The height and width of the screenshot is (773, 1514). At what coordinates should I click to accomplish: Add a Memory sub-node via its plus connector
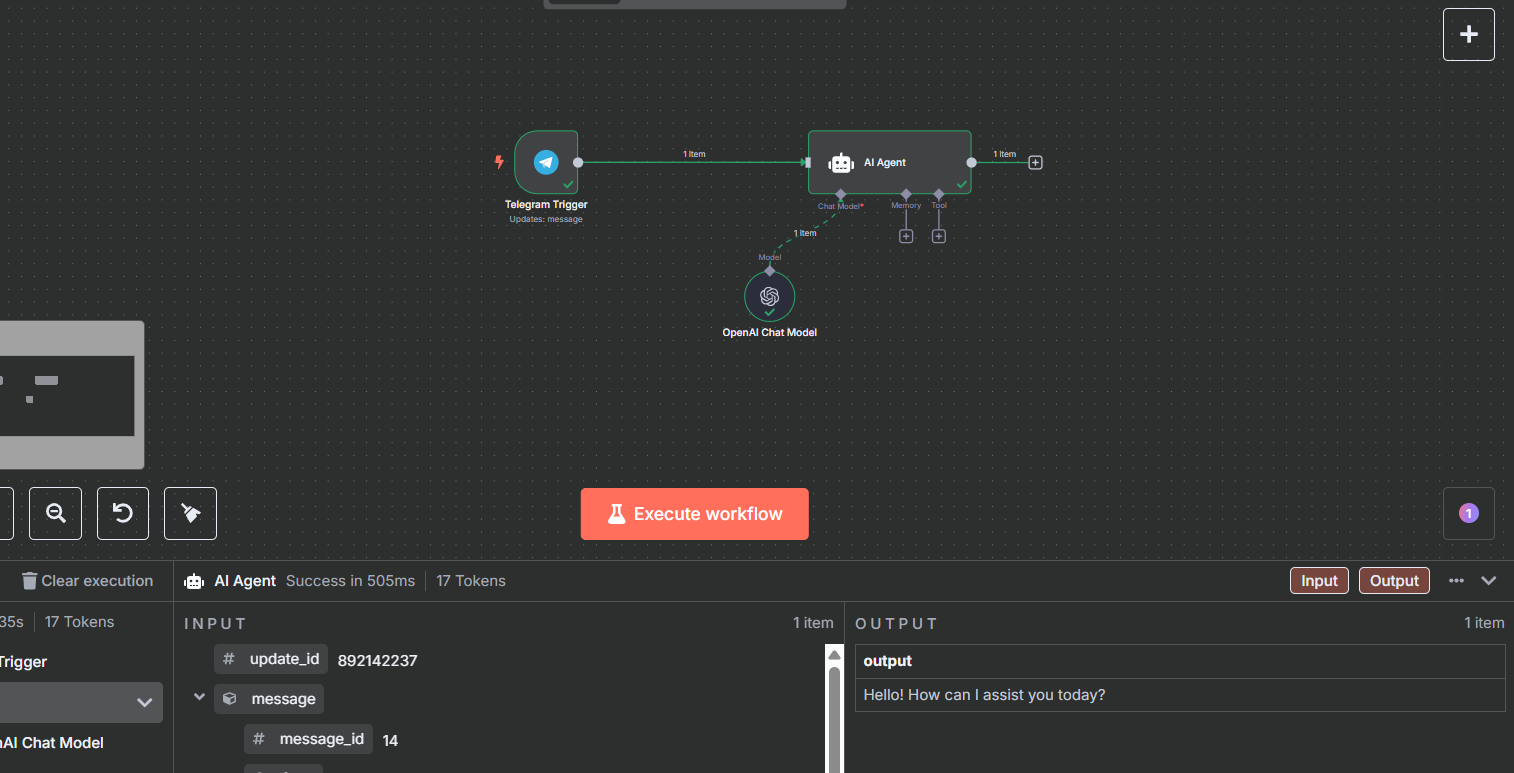[906, 235]
